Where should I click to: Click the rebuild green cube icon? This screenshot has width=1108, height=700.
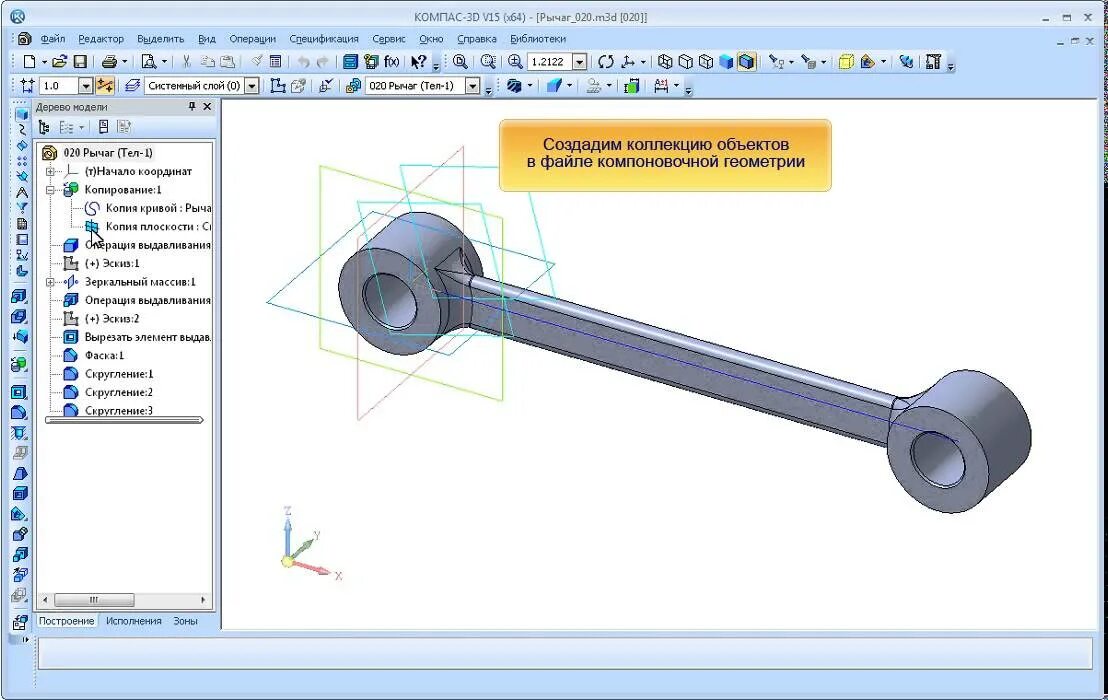tap(632, 85)
